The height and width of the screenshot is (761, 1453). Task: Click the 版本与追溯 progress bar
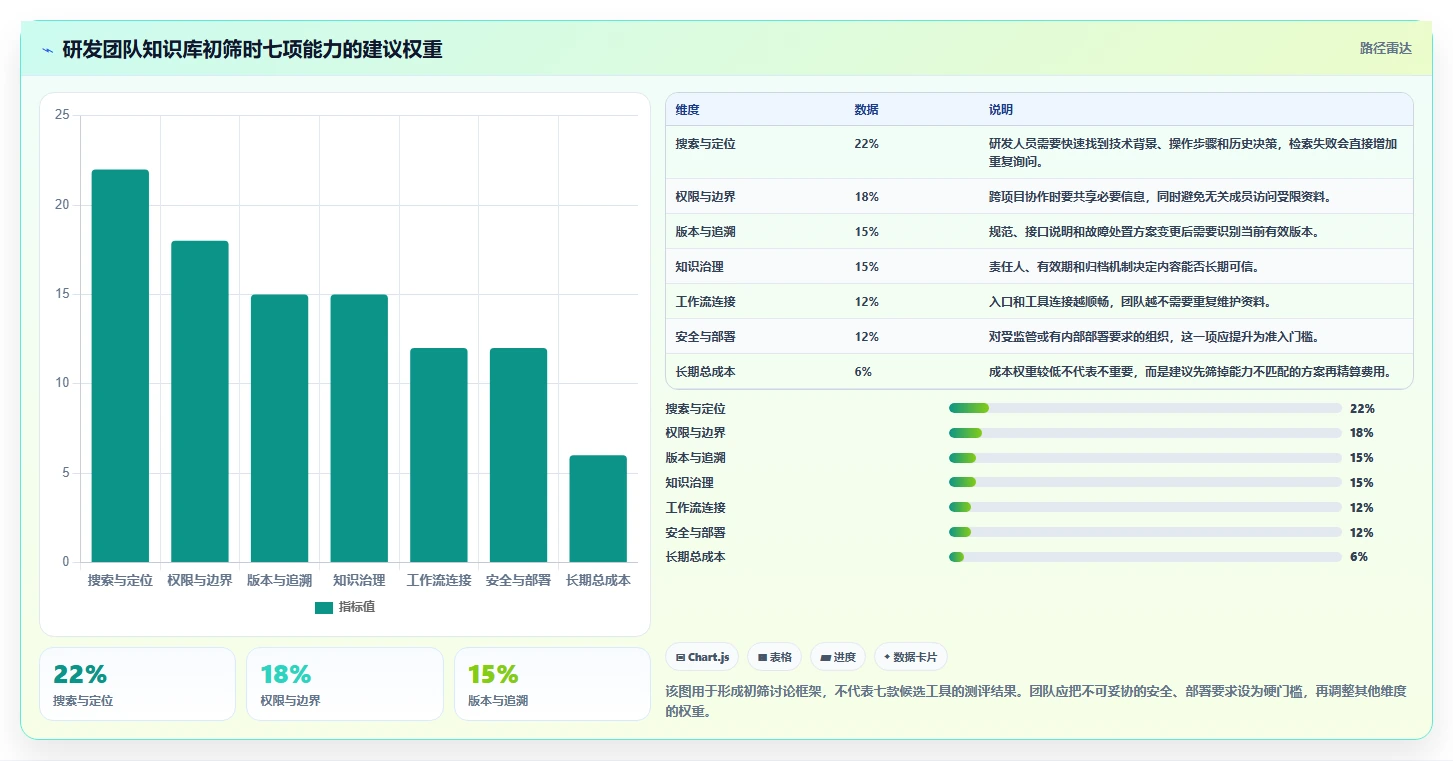click(x=1145, y=458)
